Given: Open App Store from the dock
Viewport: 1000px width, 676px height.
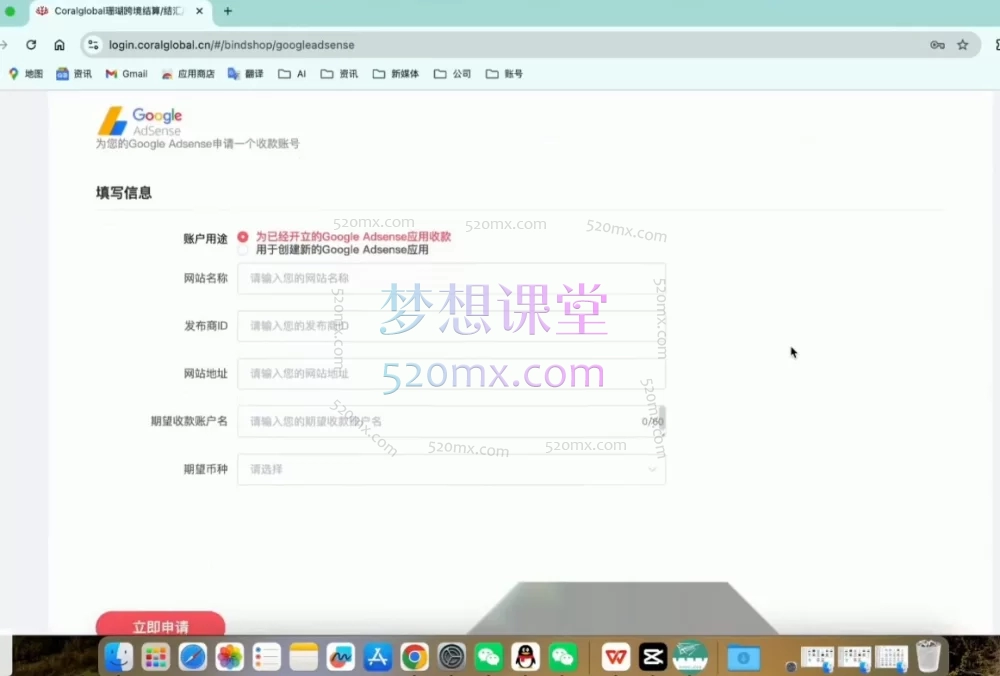Looking at the screenshot, I should coord(378,657).
